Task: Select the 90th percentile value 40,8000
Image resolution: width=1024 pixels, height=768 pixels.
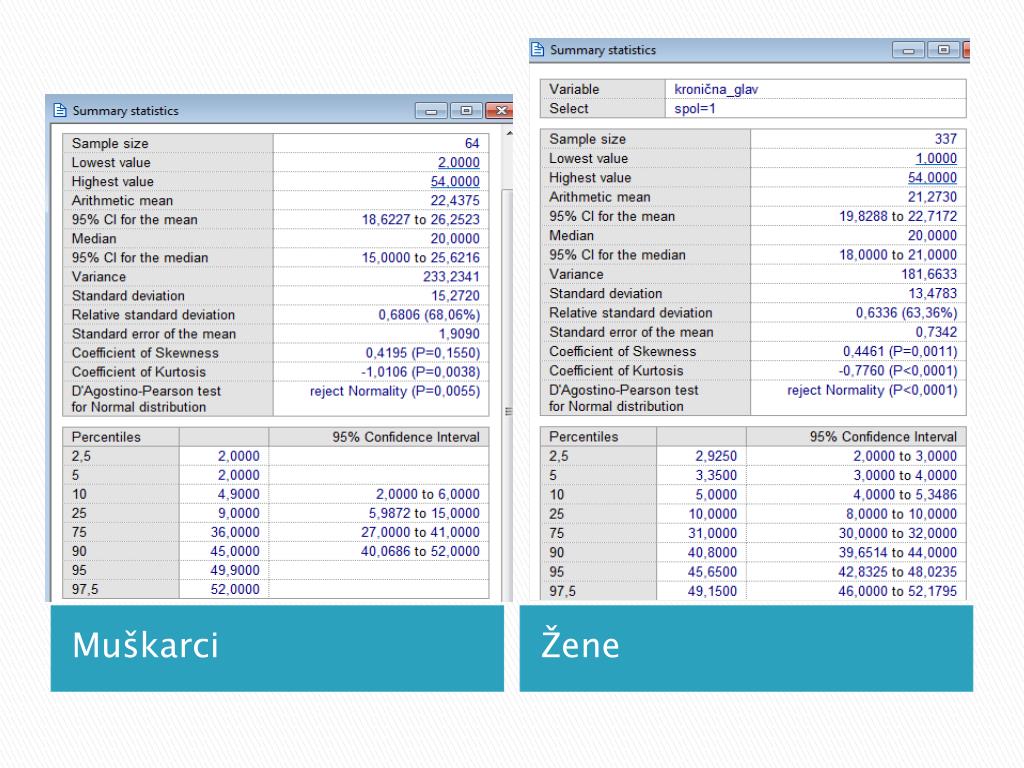Action: point(712,552)
